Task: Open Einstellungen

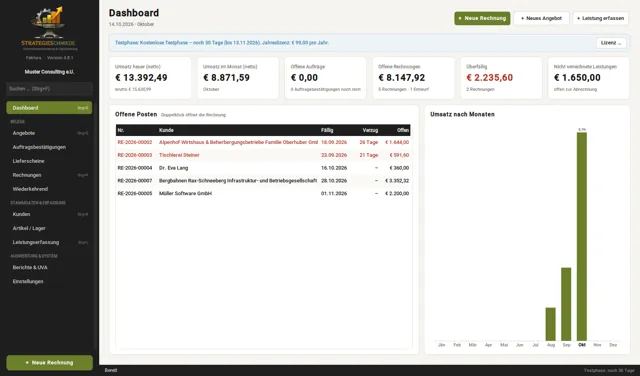Action: click(49, 281)
